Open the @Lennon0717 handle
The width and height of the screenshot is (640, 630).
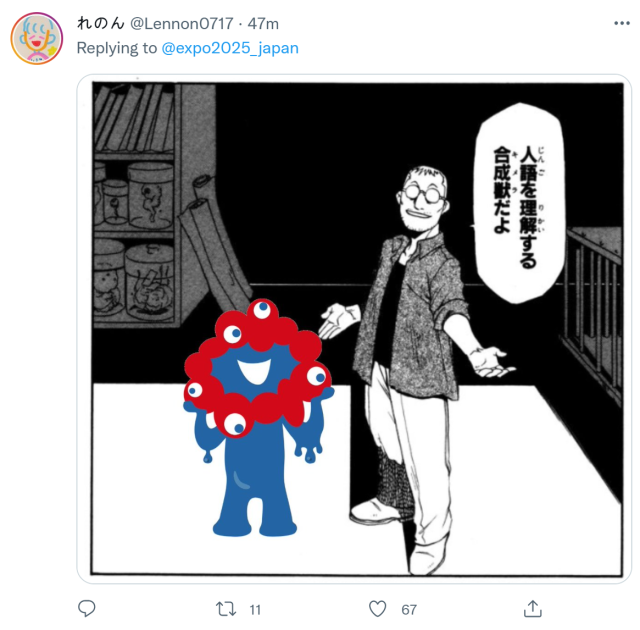tap(182, 24)
